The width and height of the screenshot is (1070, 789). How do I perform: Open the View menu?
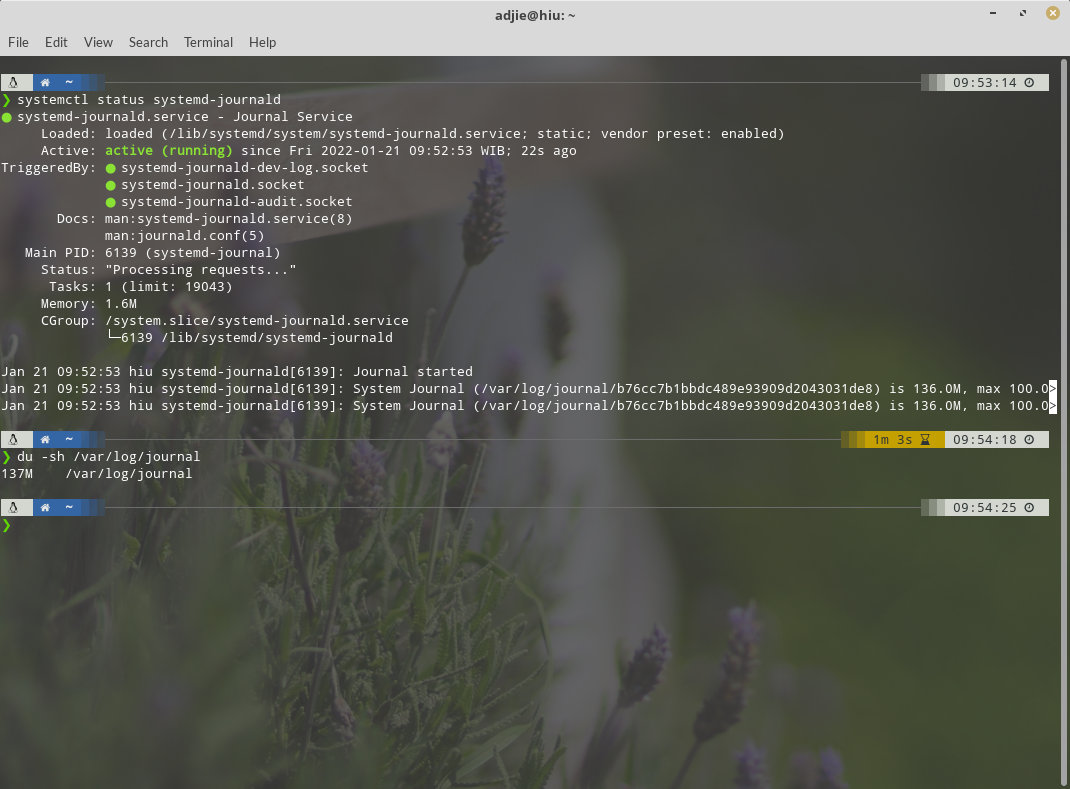[x=98, y=42]
